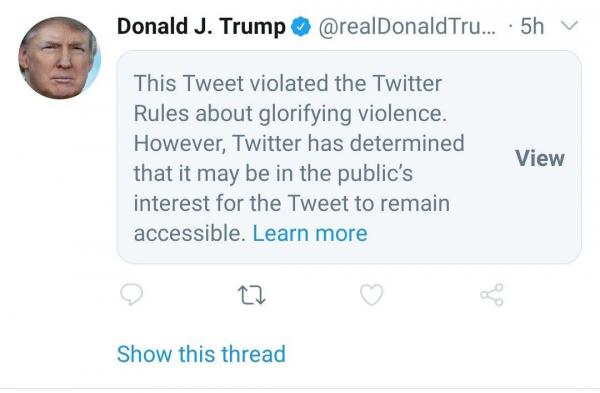This screenshot has height=393, width=600.
Task: Tap the share icon below the tweet
Action: [492, 295]
